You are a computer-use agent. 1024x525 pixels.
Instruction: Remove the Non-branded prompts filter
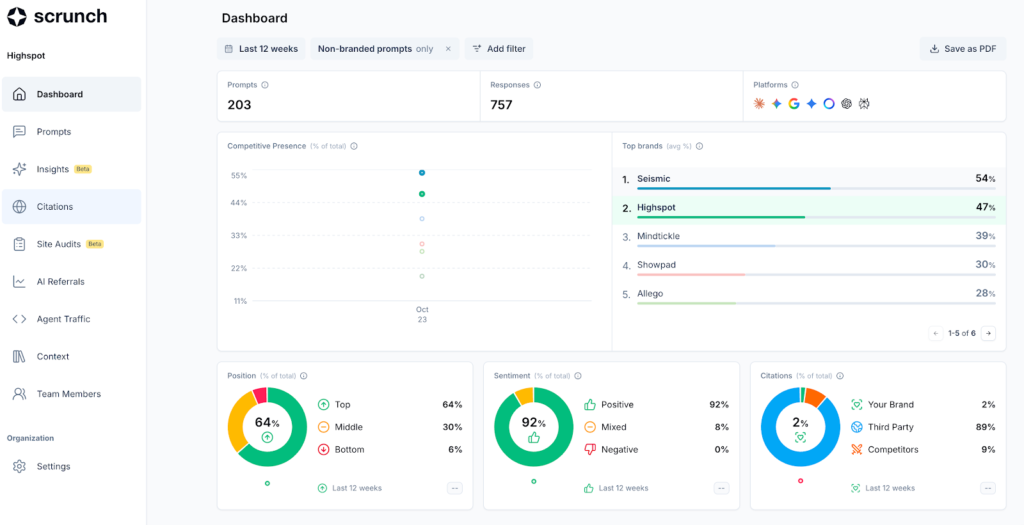coord(448,49)
